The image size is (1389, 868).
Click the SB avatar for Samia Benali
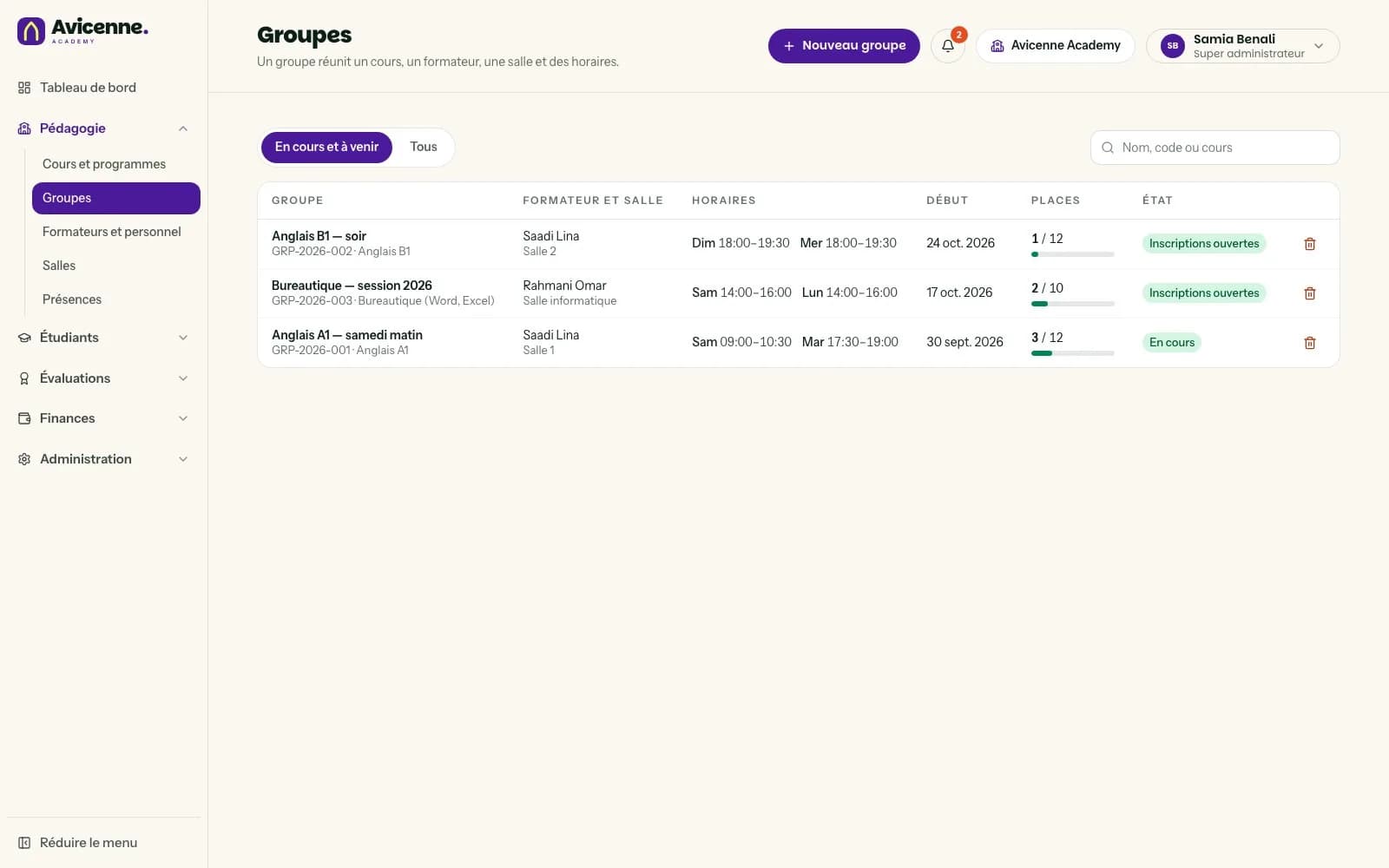tap(1173, 46)
